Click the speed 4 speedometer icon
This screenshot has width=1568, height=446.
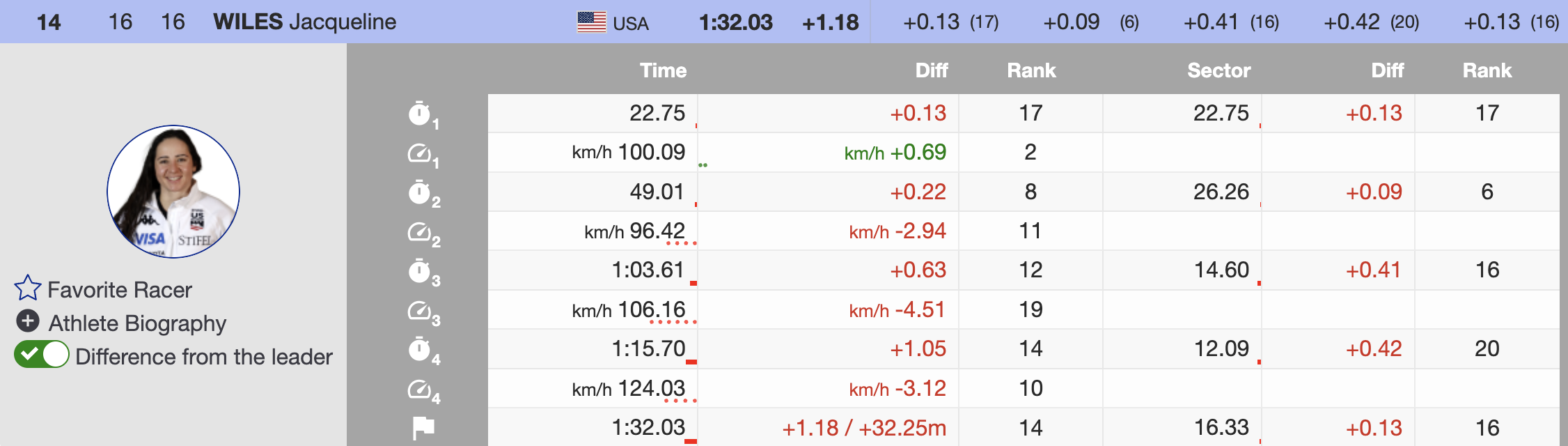(420, 389)
